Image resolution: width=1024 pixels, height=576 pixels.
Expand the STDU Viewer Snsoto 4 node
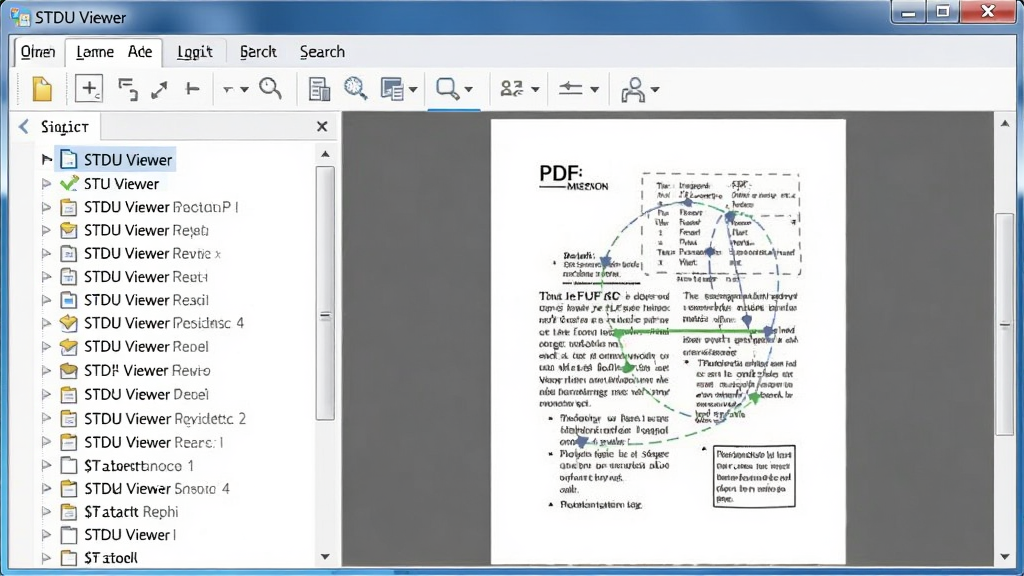coord(46,488)
